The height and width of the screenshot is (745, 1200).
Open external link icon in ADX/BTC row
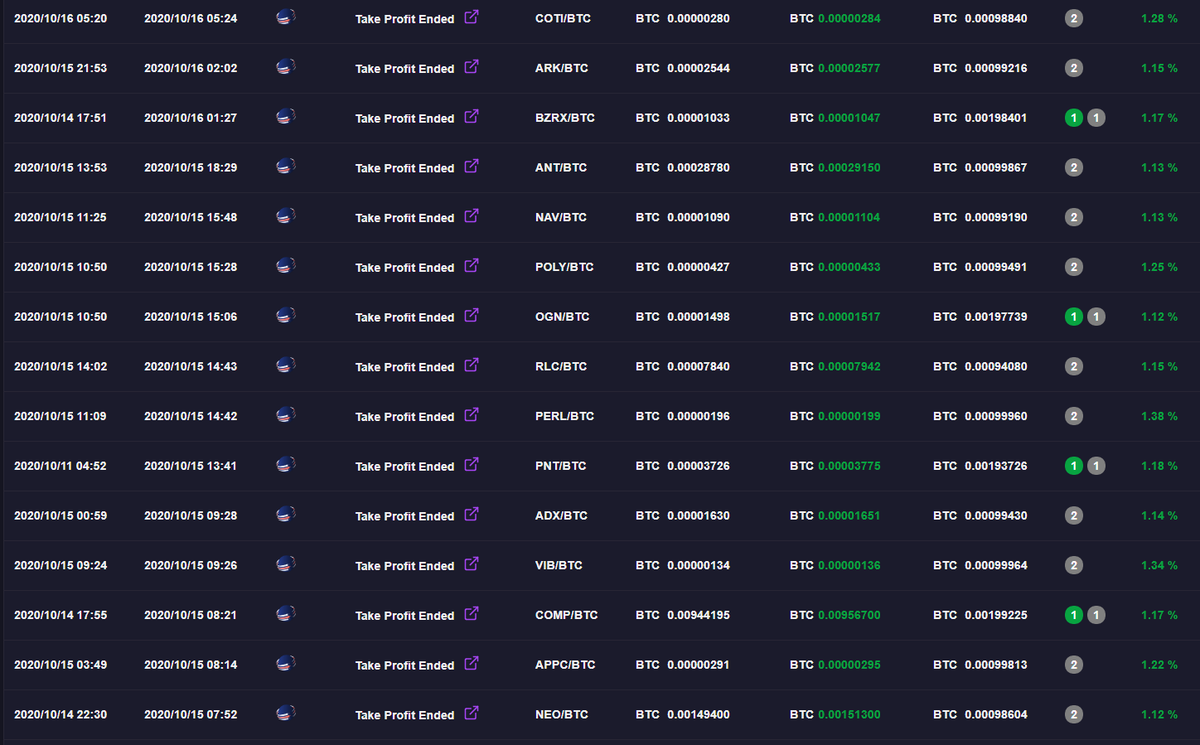click(472, 514)
